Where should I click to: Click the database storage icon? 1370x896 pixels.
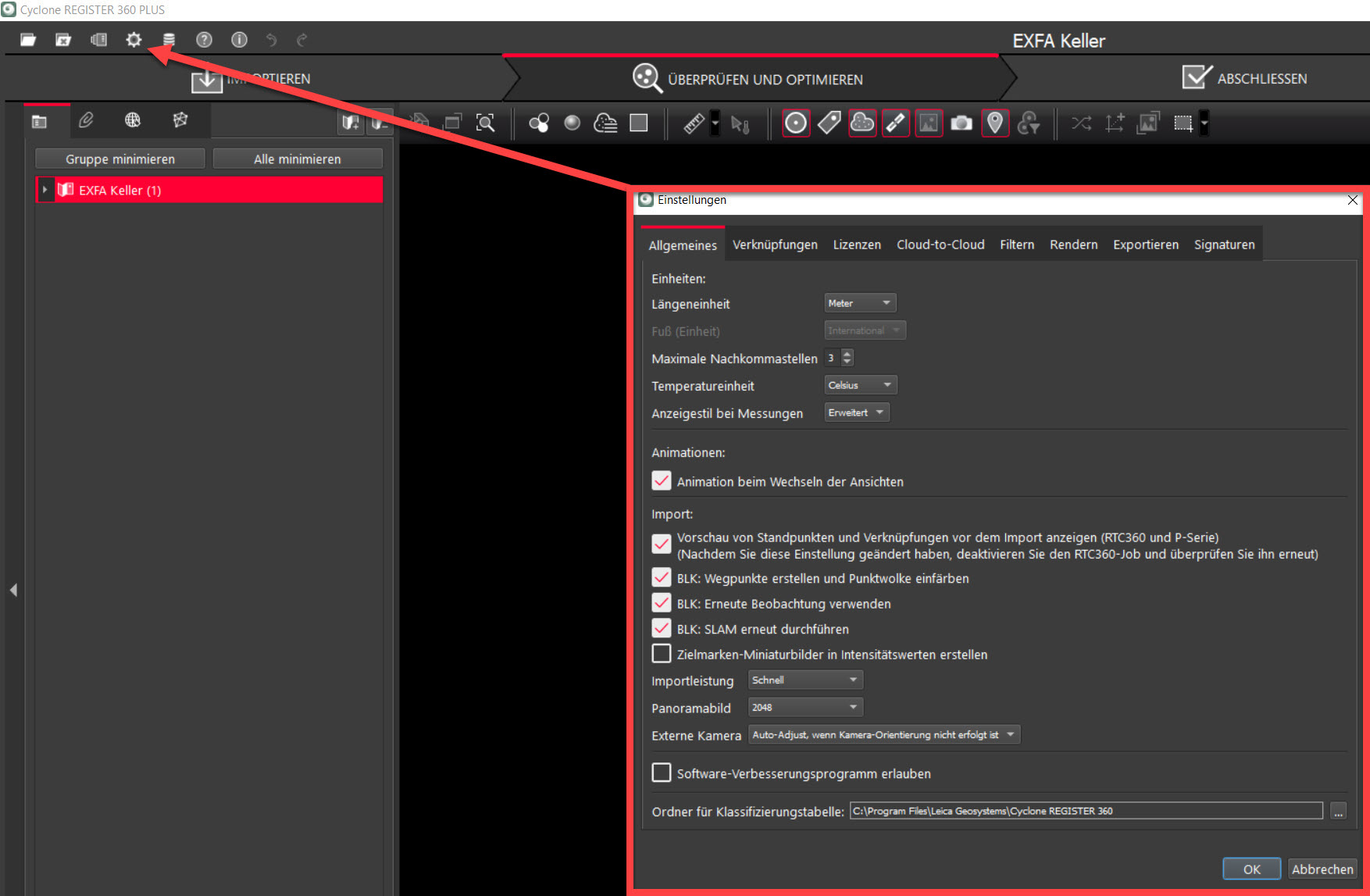pyautogui.click(x=169, y=40)
